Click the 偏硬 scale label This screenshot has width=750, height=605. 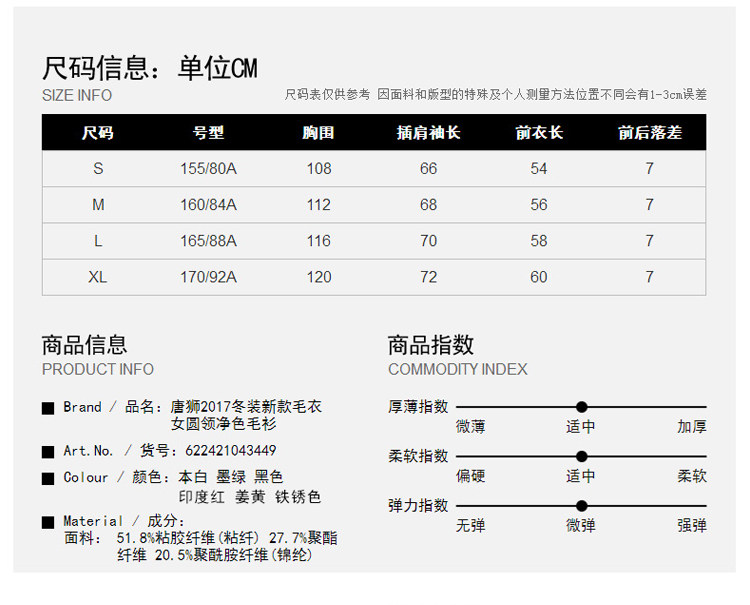[471, 476]
